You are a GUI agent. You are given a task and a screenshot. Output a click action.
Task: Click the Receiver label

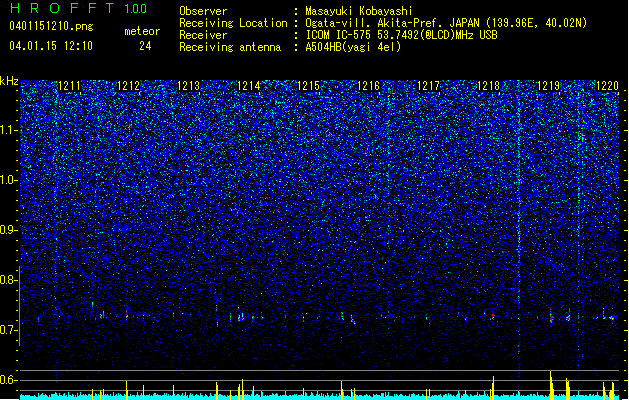click(x=203, y=35)
